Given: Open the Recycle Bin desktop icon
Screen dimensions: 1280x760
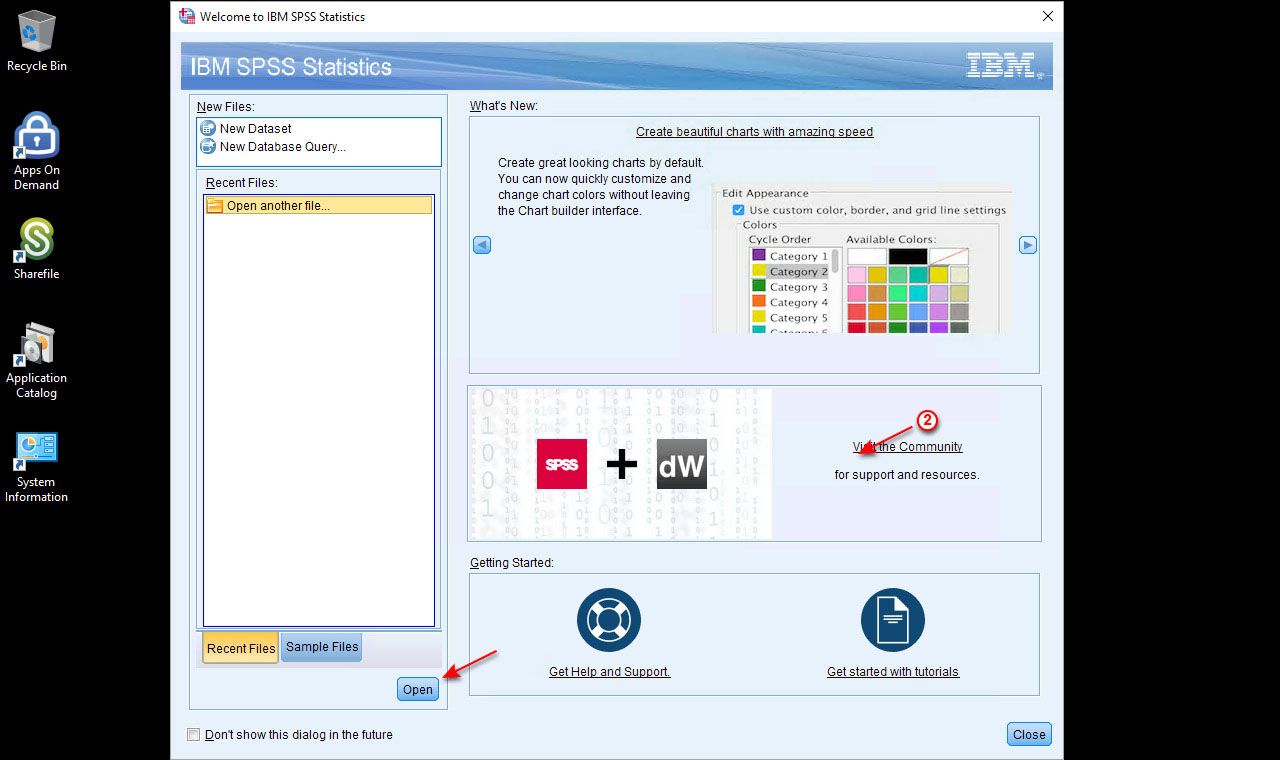Looking at the screenshot, I should [37, 32].
